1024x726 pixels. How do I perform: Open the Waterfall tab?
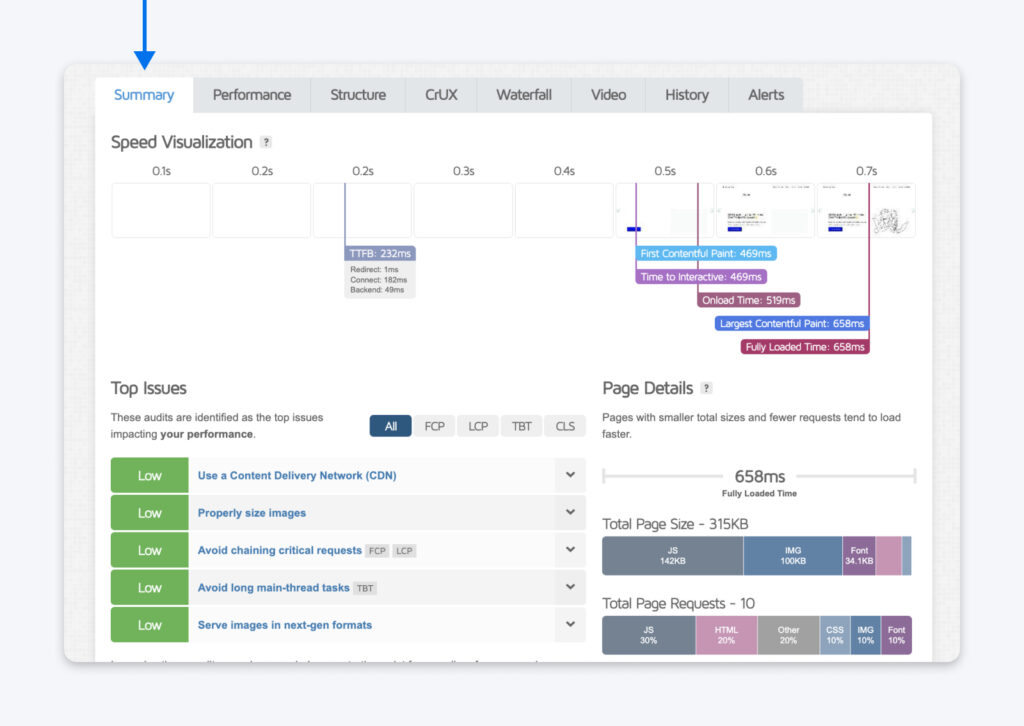tap(523, 95)
